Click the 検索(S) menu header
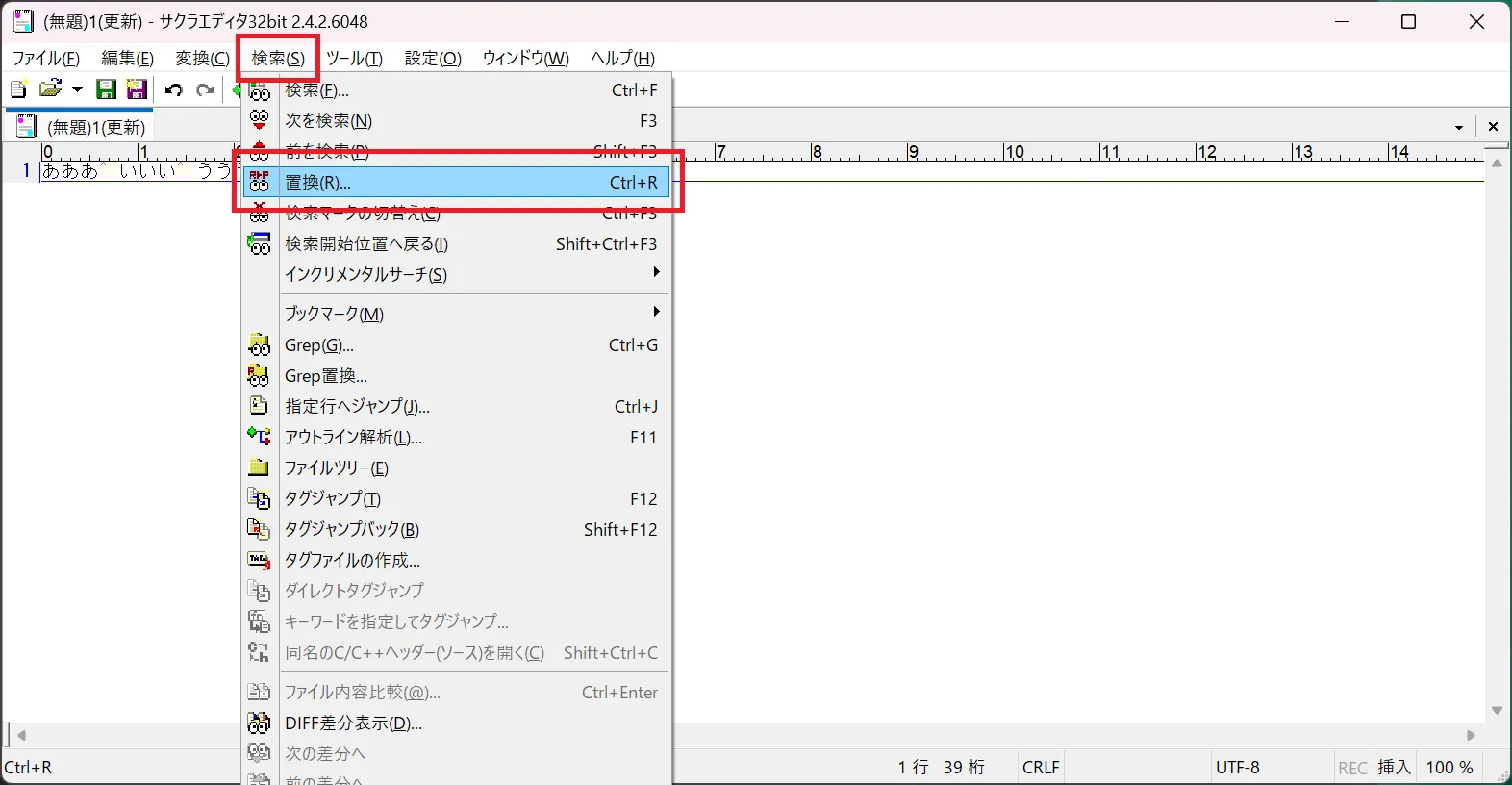Screen dimensions: 1512x785 [278, 59]
